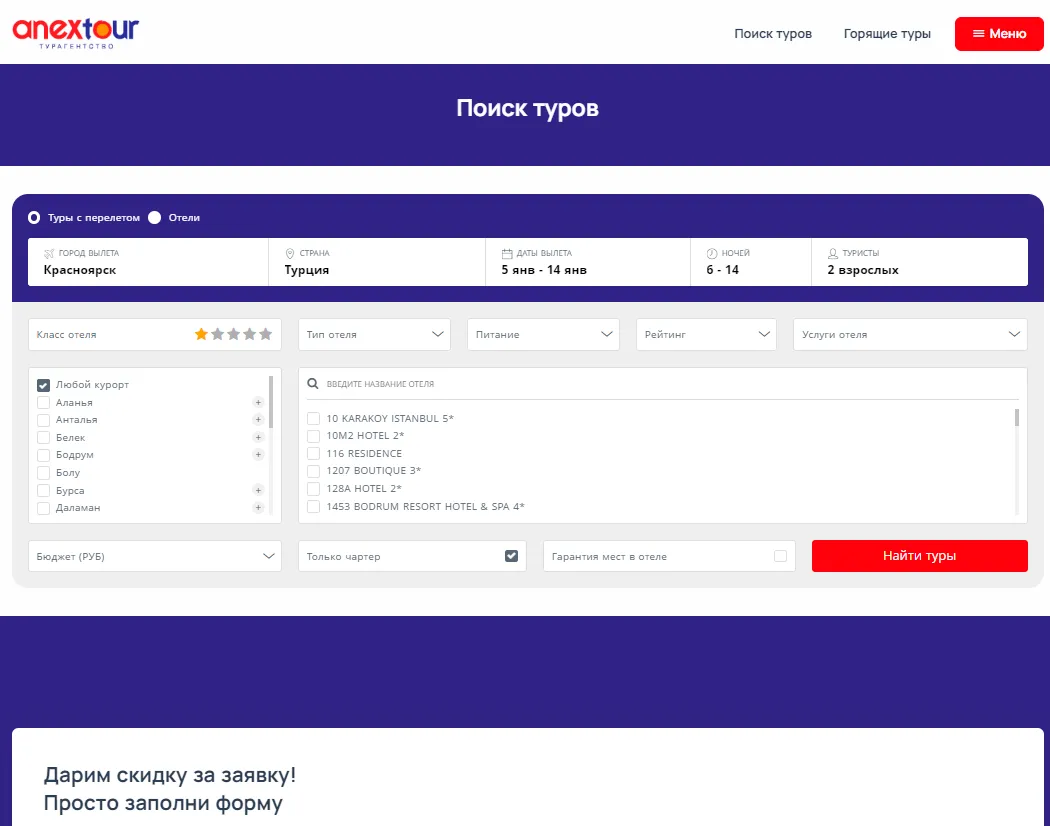Check the 1207 BOUTIQUE 3* hotel
Screen dimensions: 1050x826
(313, 471)
